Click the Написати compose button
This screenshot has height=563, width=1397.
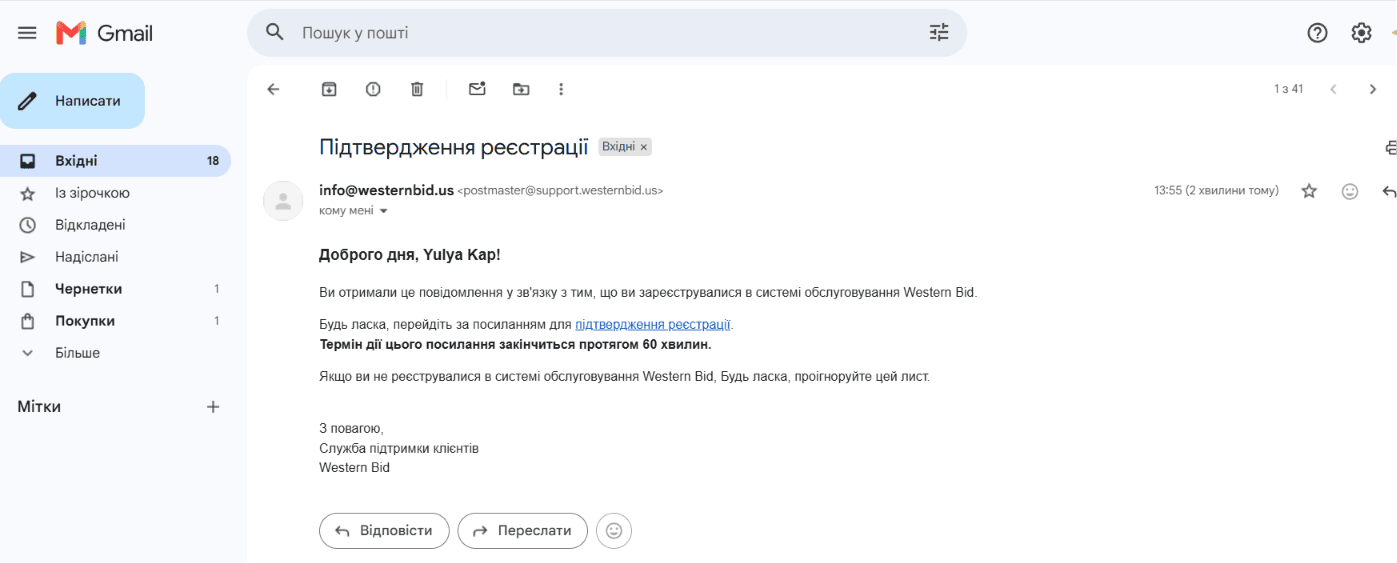coord(72,101)
